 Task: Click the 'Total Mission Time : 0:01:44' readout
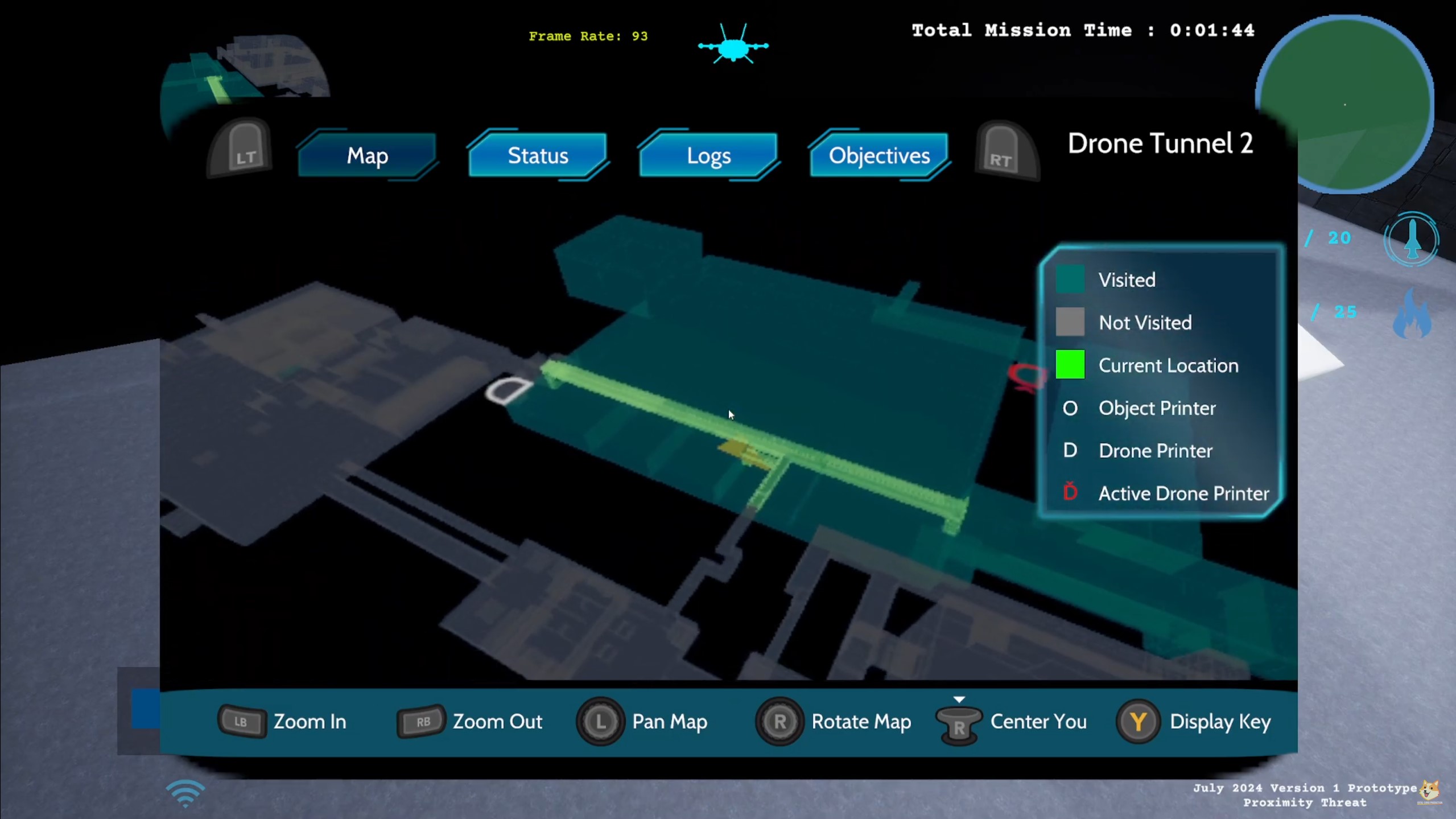(1083, 30)
